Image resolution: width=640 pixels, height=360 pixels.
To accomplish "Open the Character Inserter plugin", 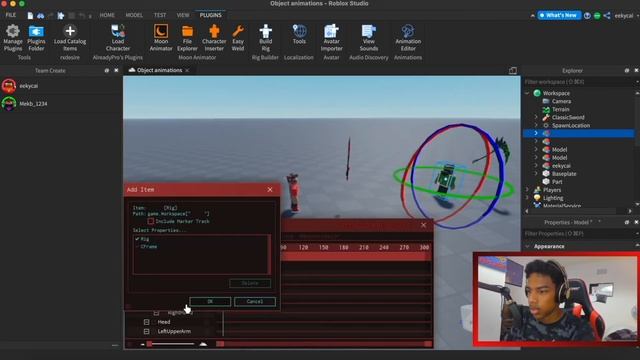I will (214, 38).
